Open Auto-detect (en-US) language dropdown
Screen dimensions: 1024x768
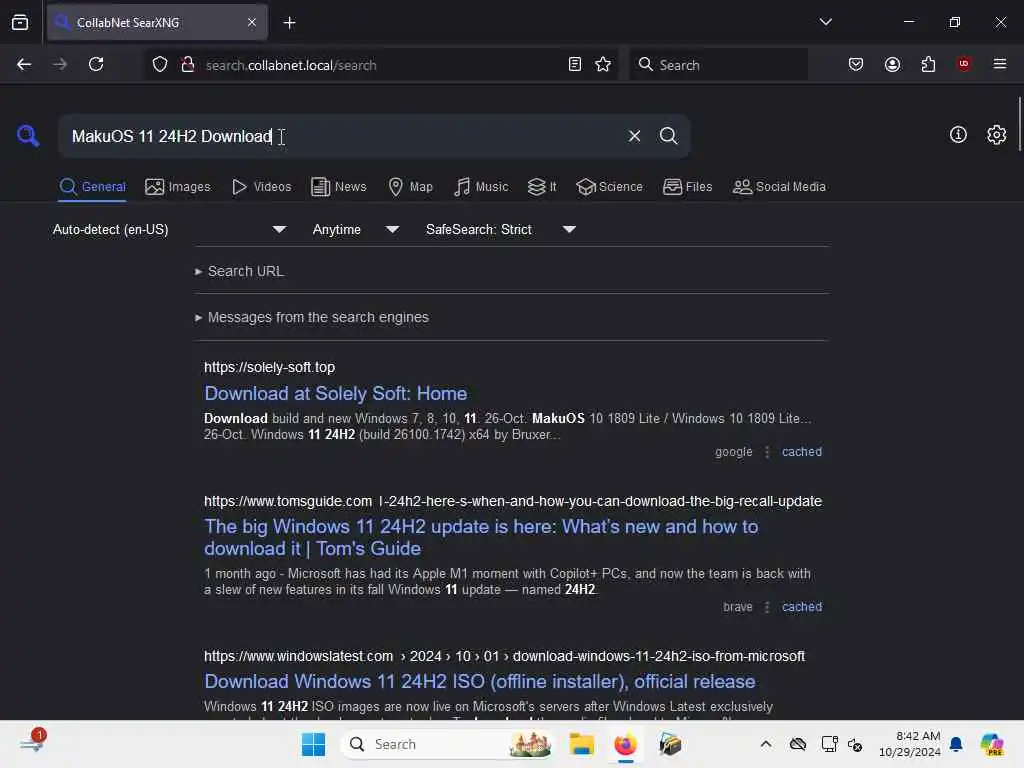click(169, 229)
